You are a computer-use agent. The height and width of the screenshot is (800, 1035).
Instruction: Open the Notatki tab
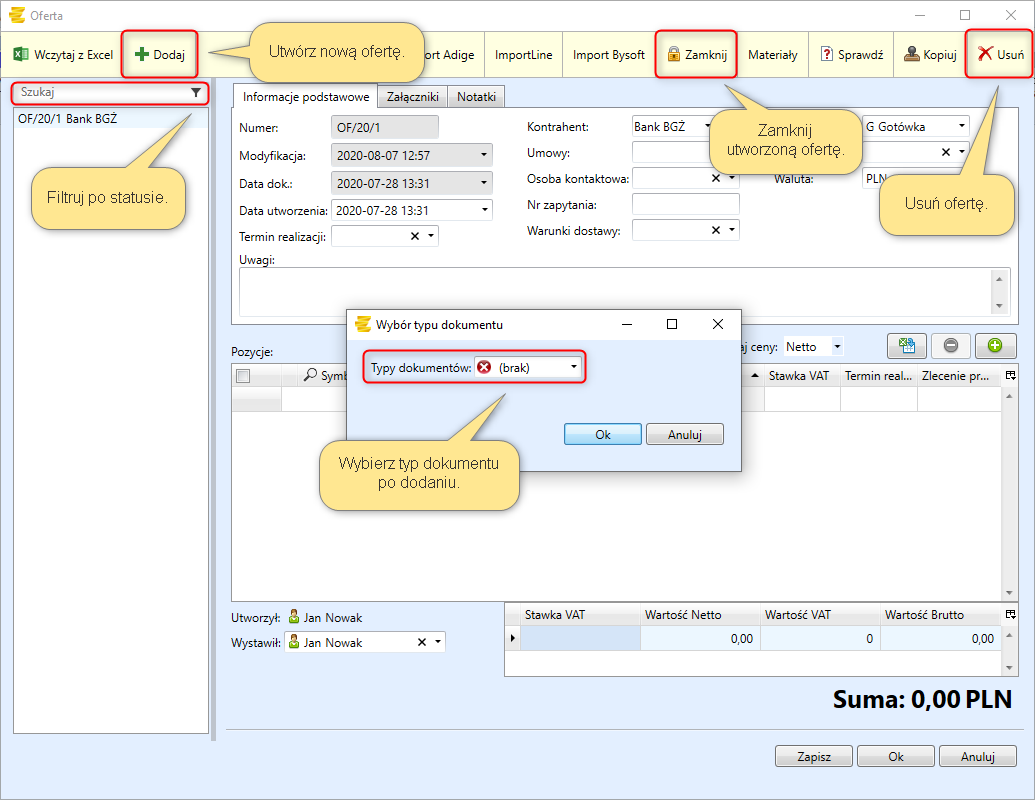(477, 97)
